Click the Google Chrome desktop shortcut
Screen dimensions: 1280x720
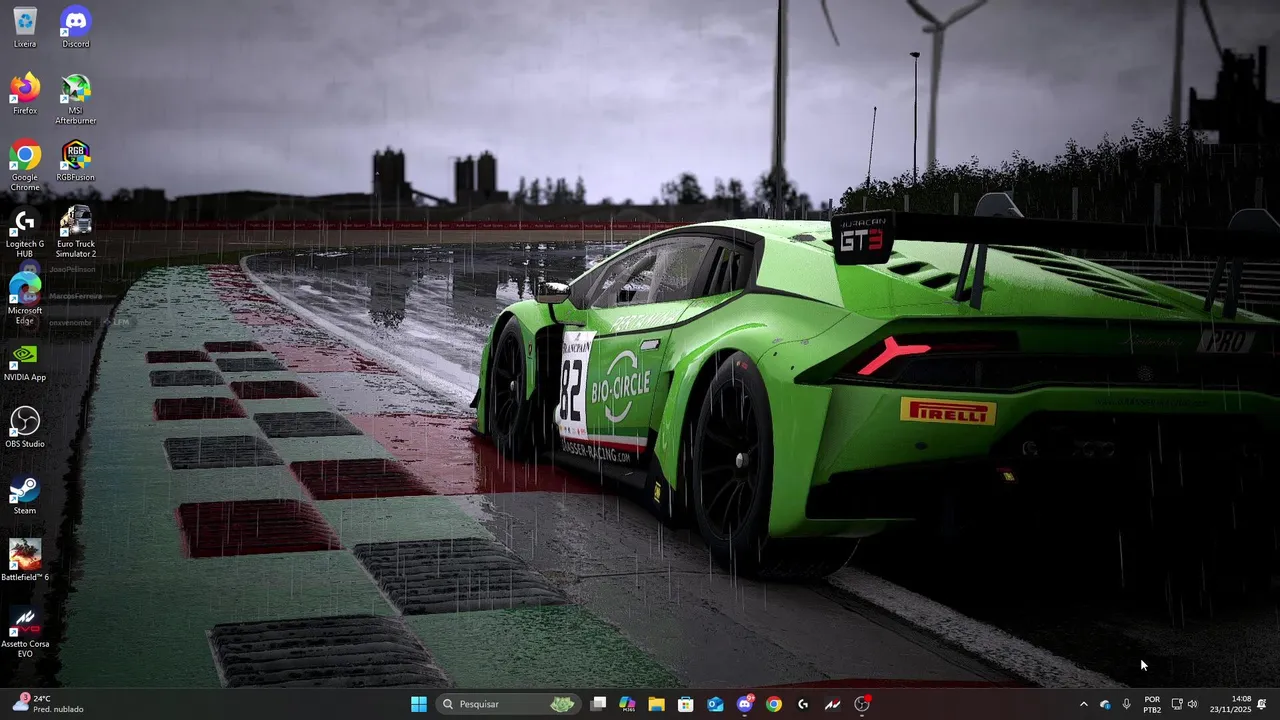click(x=25, y=166)
